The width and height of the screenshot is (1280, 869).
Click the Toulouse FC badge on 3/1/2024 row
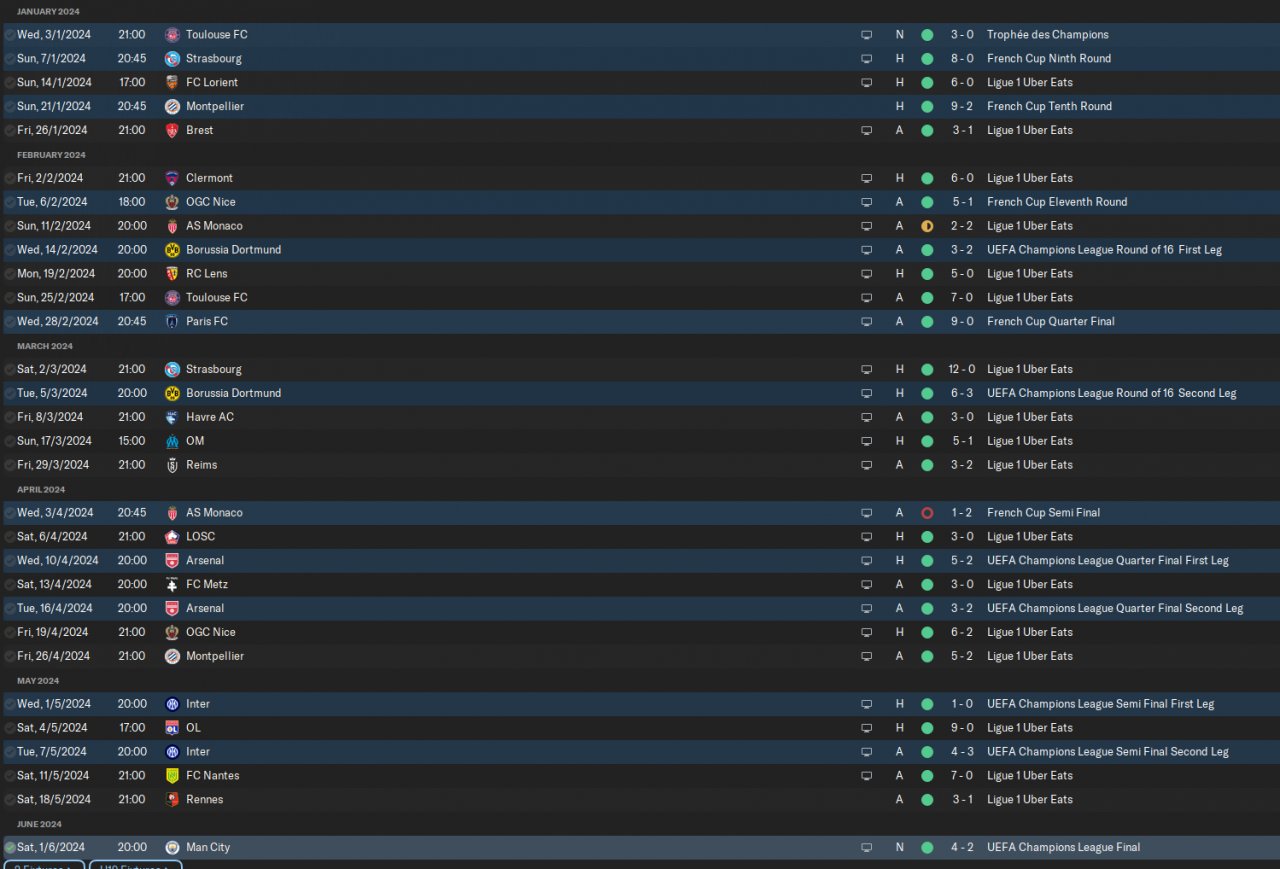pos(172,35)
